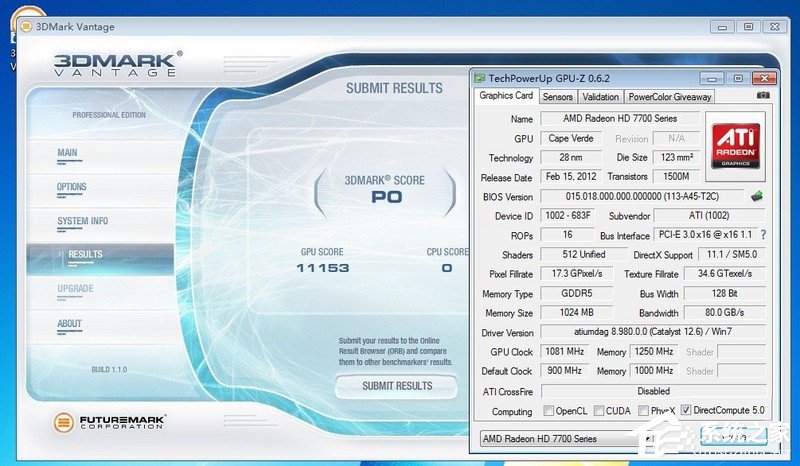Viewport: 800px width, 466px height.
Task: Click the BIOS save chip icon
Action: tap(757, 196)
